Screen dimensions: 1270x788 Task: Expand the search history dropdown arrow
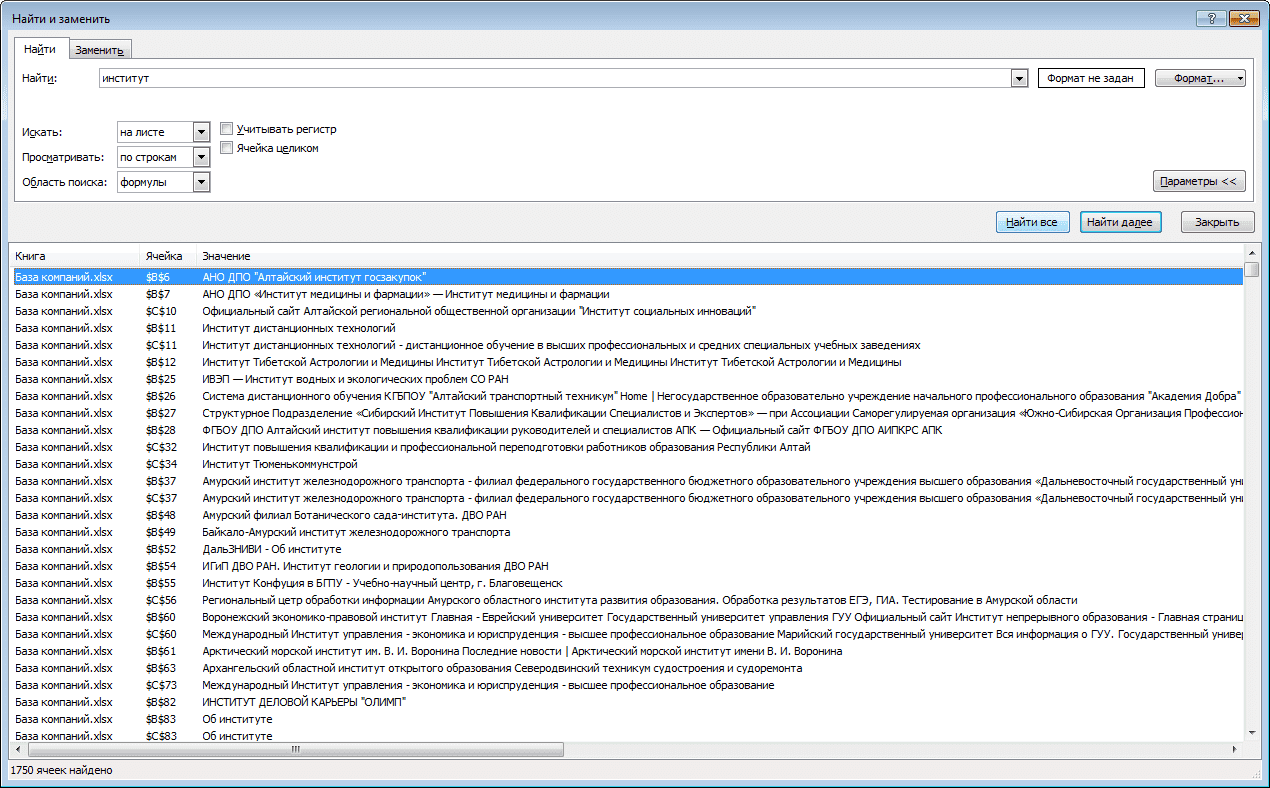click(x=1019, y=78)
